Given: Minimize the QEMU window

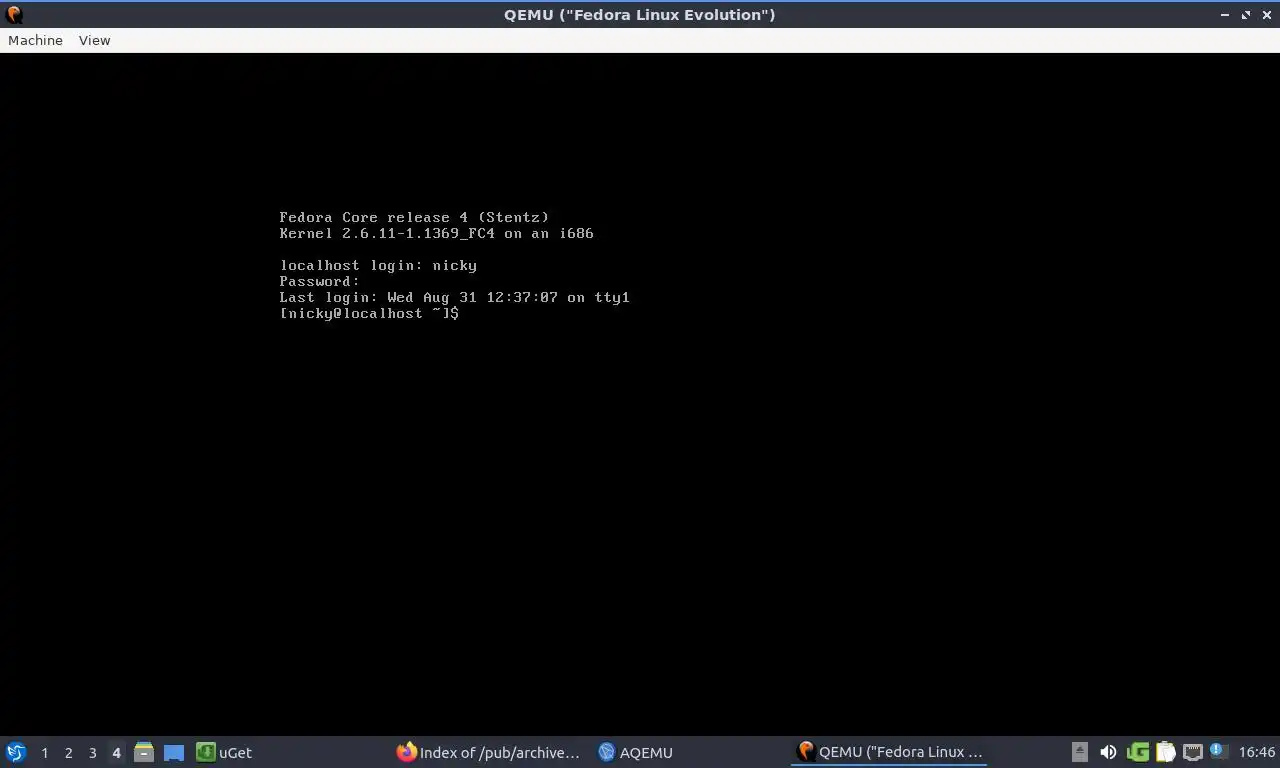Looking at the screenshot, I should (x=1225, y=15).
